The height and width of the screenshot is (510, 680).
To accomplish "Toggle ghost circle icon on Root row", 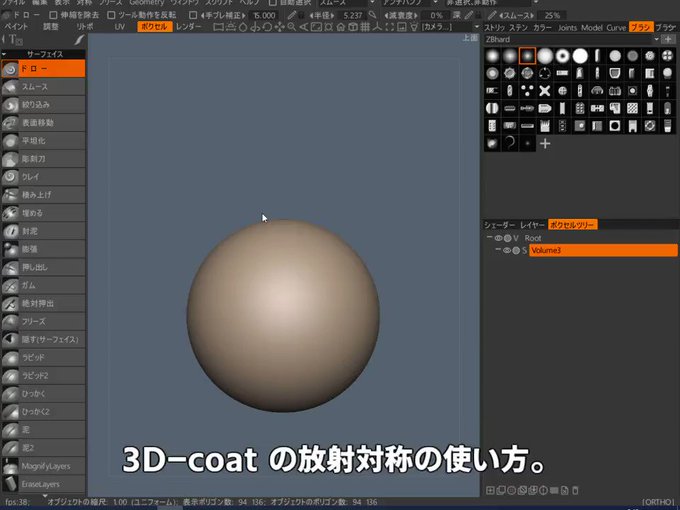I will (x=507, y=238).
